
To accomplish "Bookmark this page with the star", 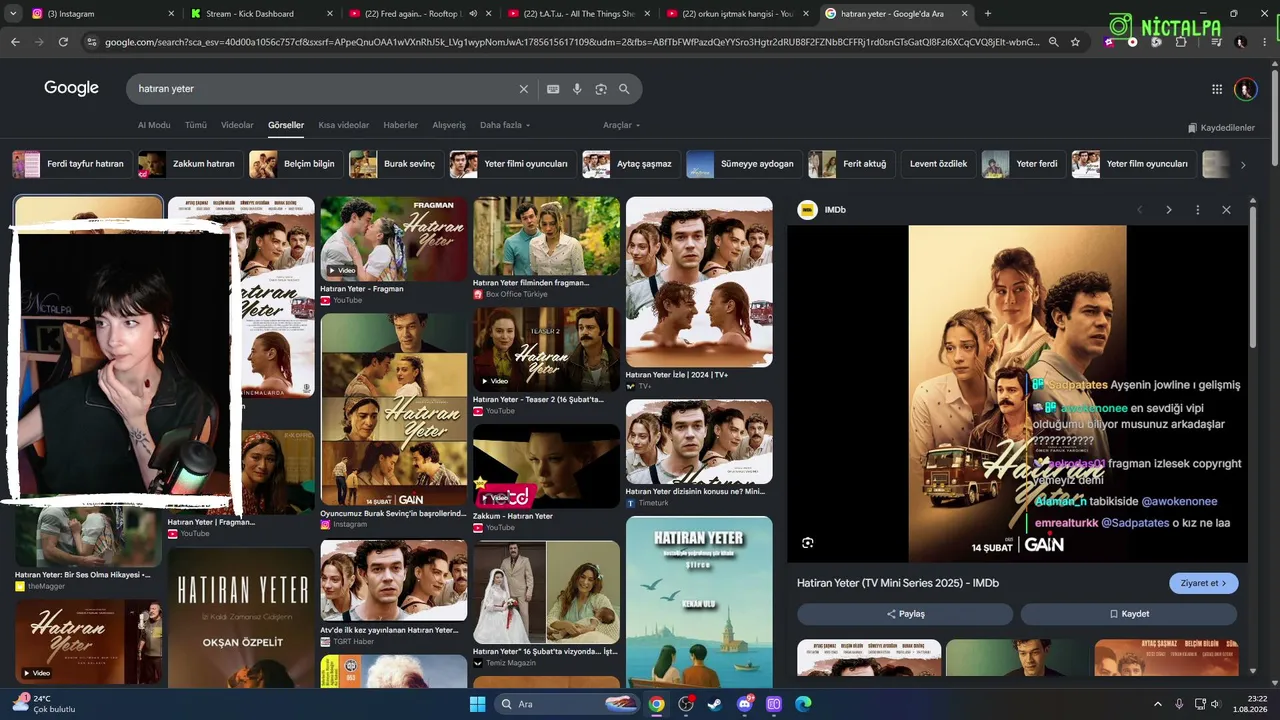I will point(1075,42).
